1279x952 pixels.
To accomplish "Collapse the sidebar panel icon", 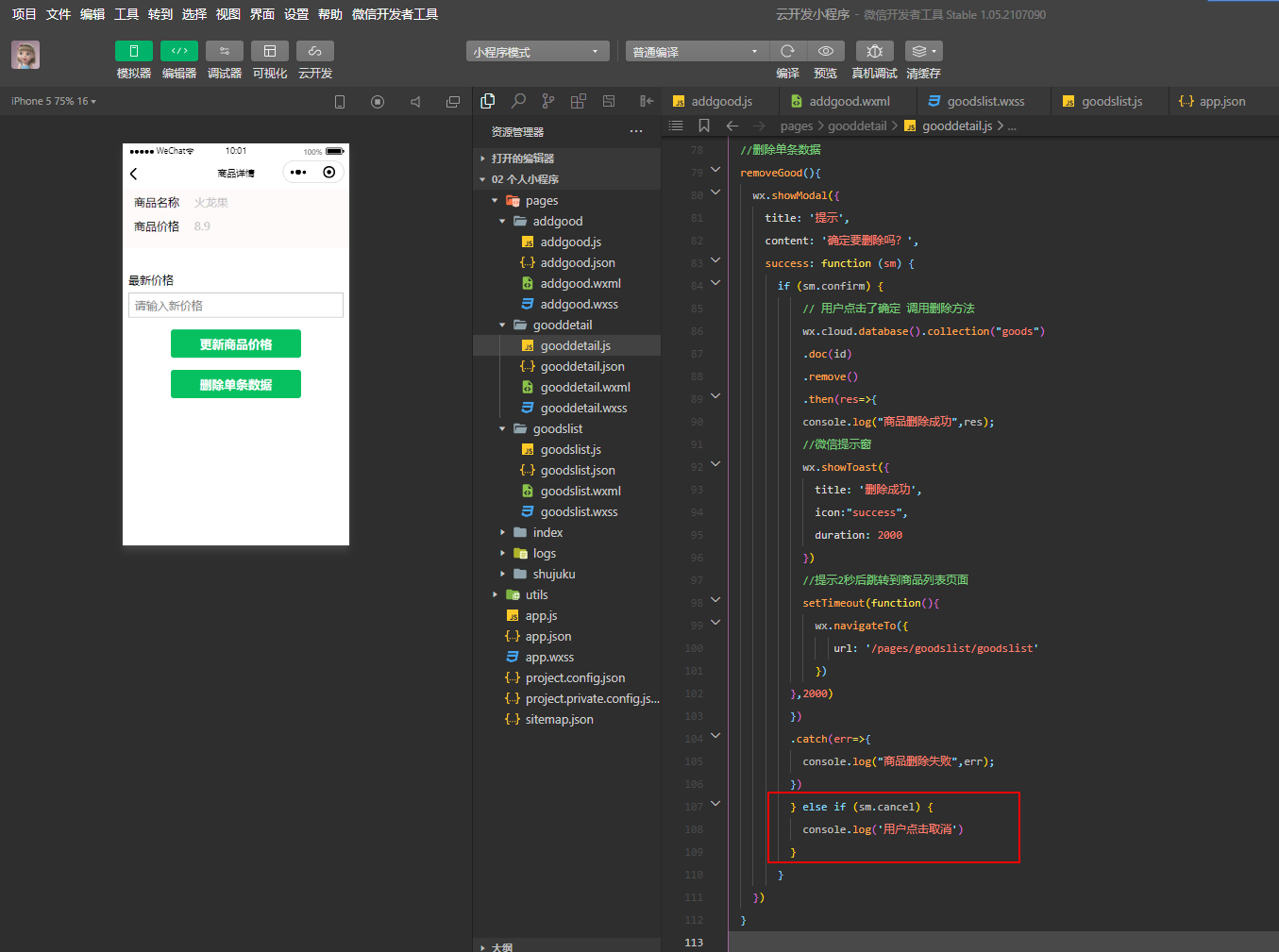I will pos(647,101).
